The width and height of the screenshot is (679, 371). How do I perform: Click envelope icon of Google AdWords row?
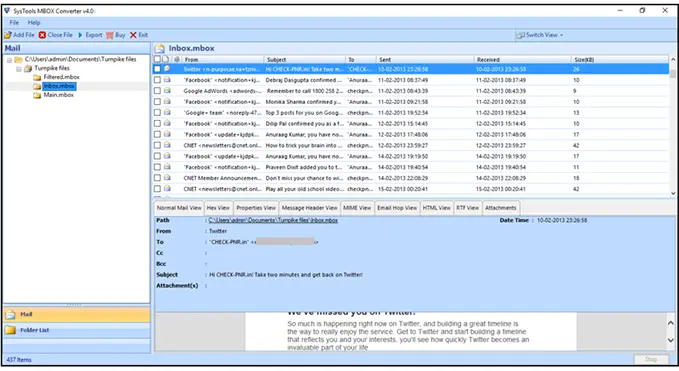[x=167, y=91]
